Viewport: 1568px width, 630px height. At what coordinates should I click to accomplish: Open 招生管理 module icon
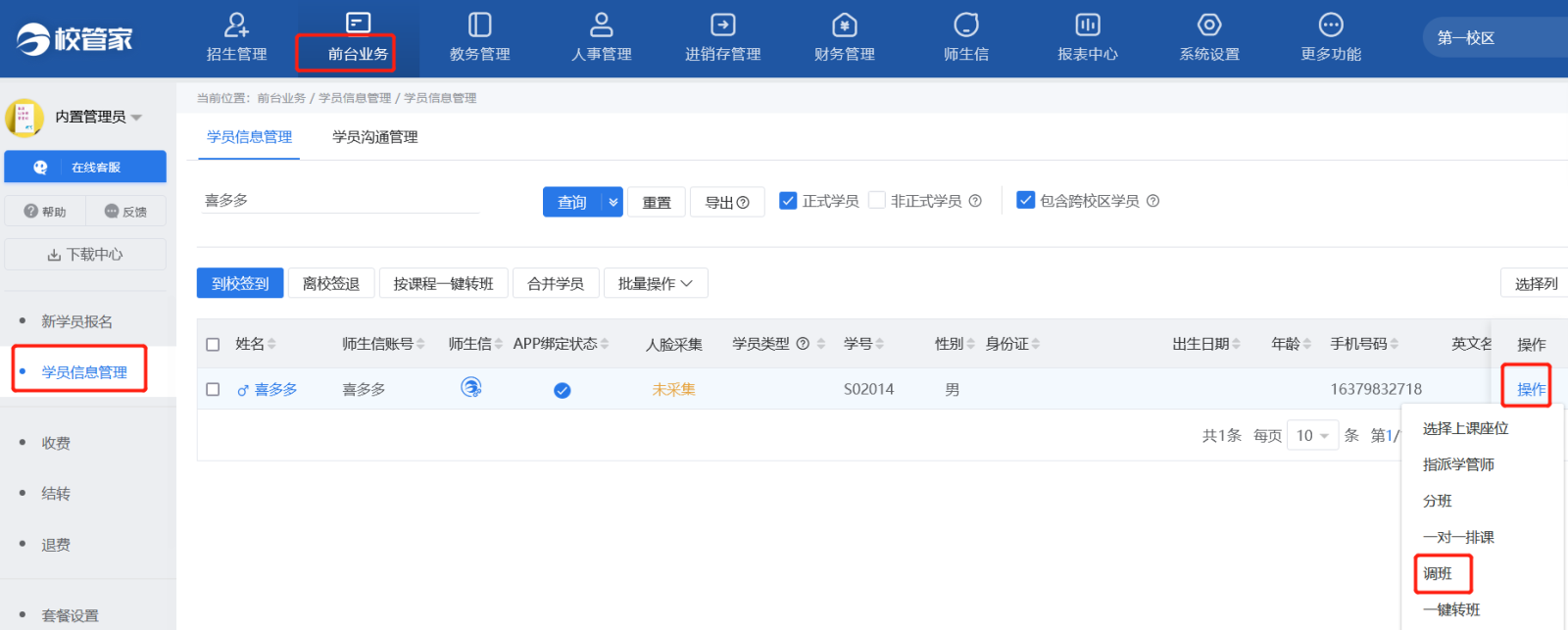coord(236,24)
